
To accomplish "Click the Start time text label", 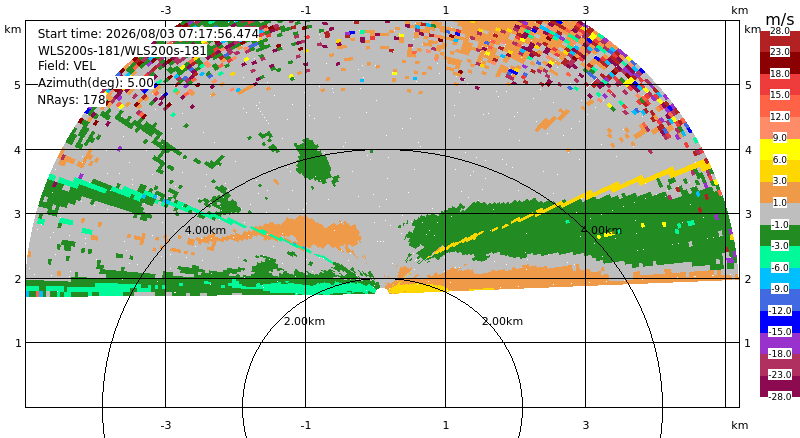I will [148, 34].
